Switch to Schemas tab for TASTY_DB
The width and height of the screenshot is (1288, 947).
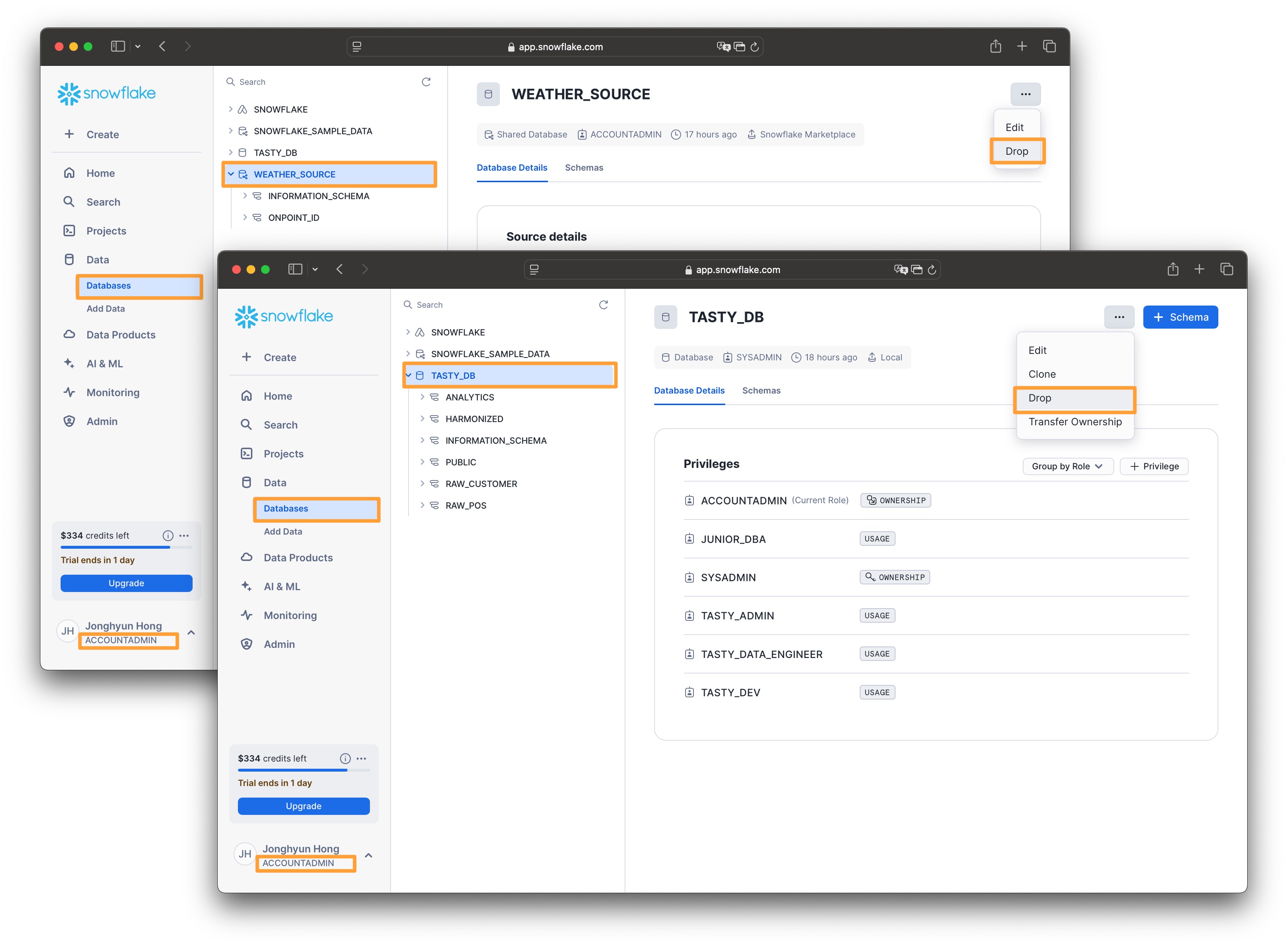(761, 390)
